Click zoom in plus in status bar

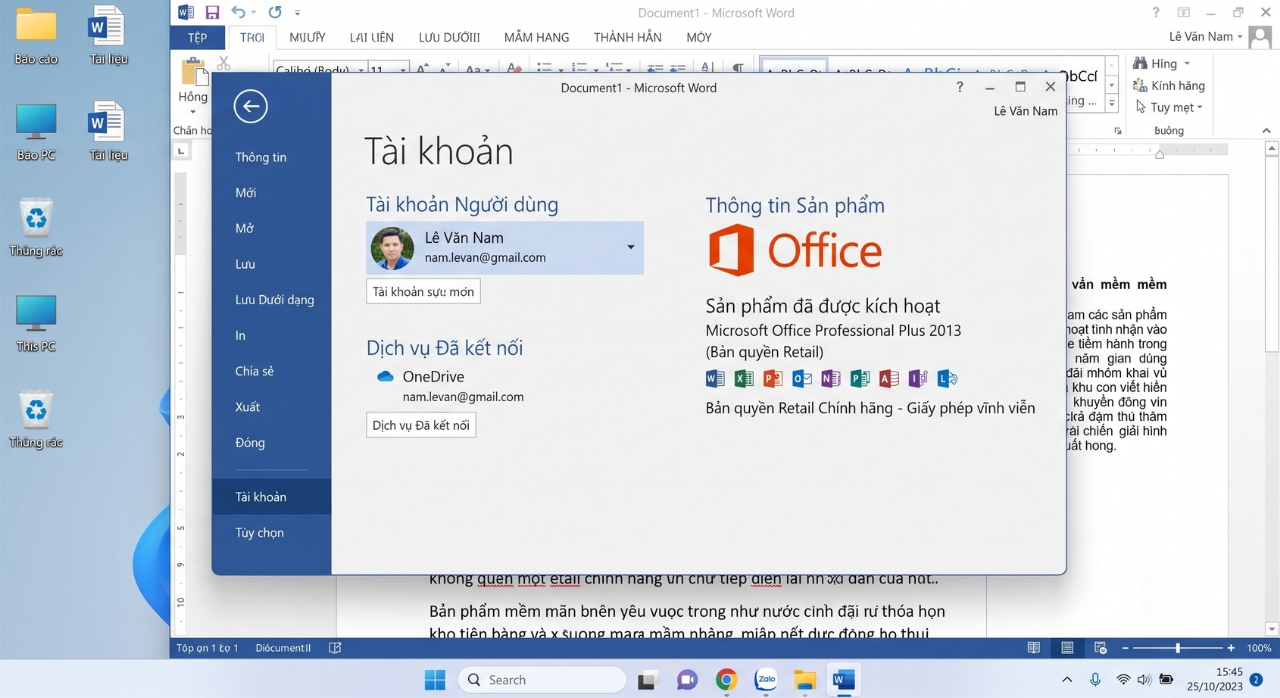[1231, 648]
